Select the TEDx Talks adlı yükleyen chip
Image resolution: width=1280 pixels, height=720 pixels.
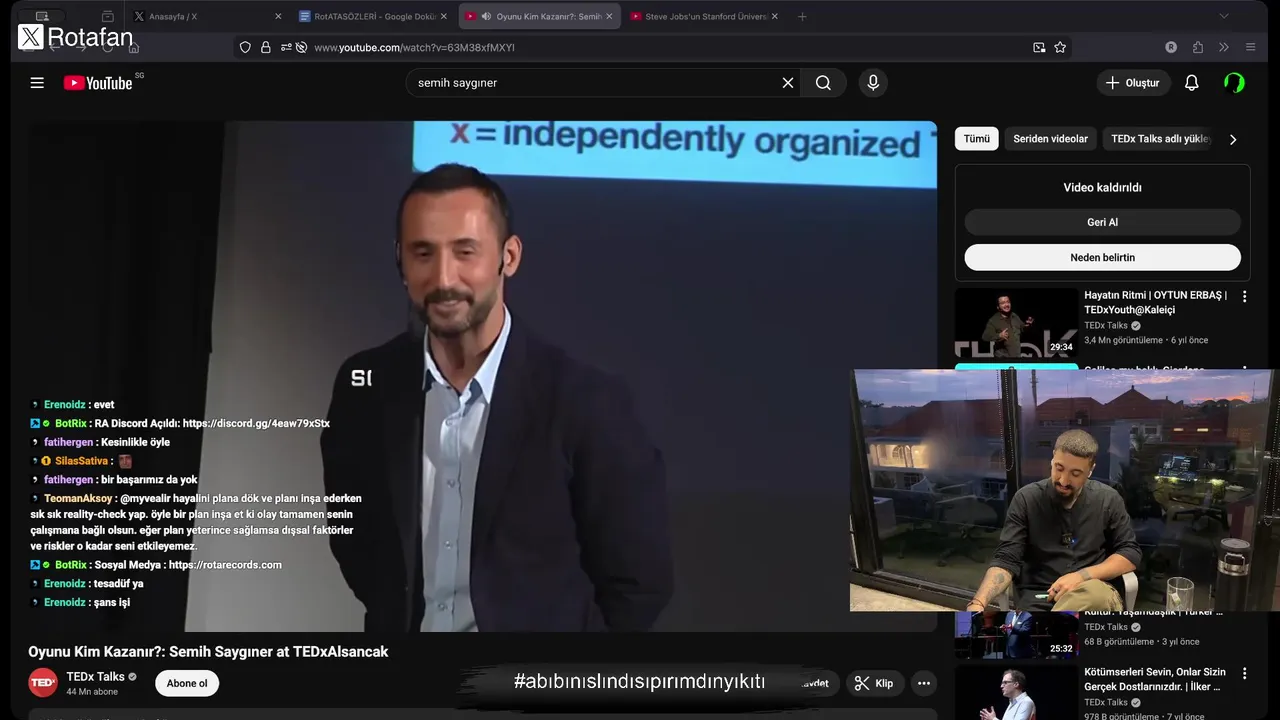pos(1160,139)
